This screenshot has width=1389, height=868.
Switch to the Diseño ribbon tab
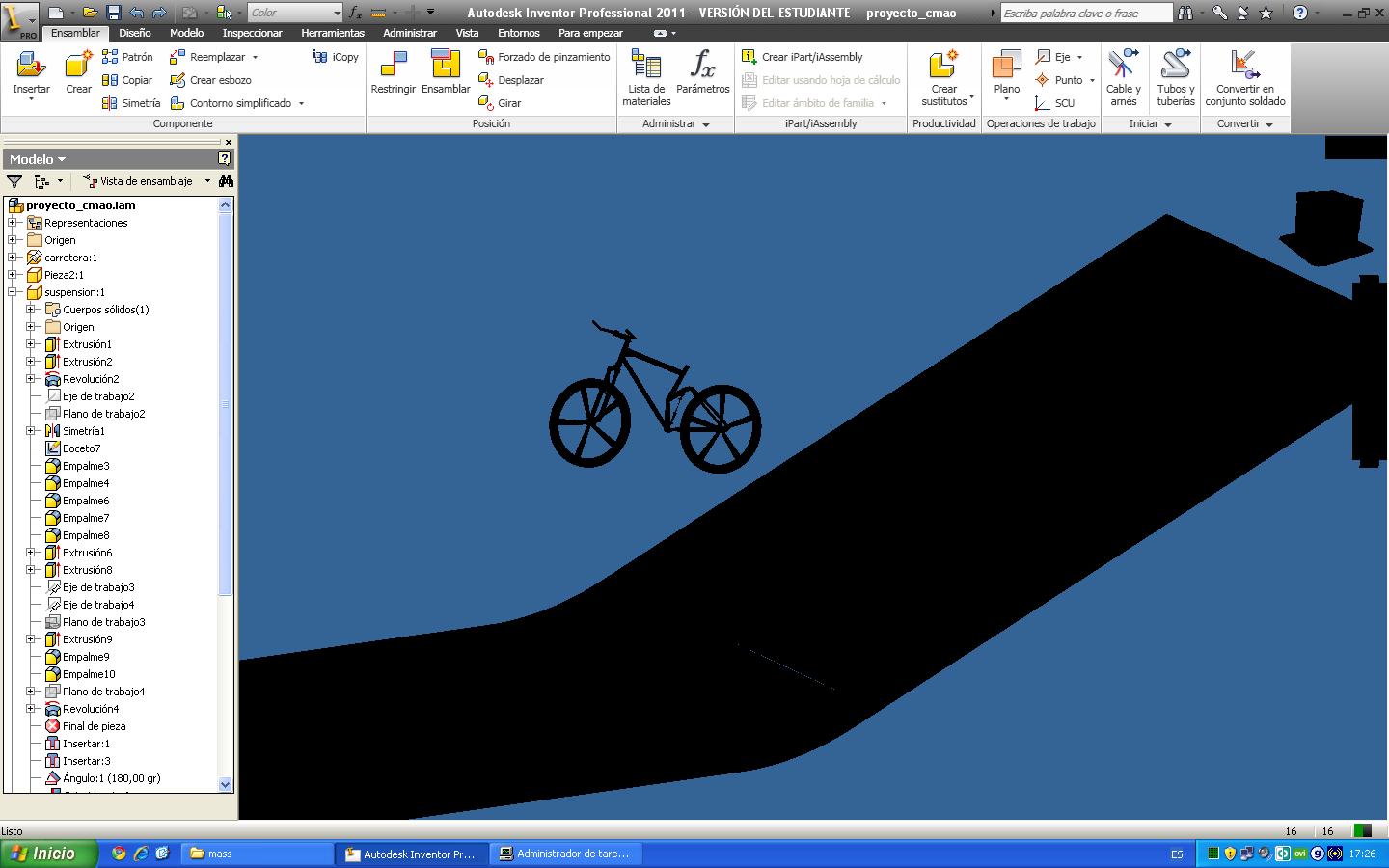(x=135, y=33)
